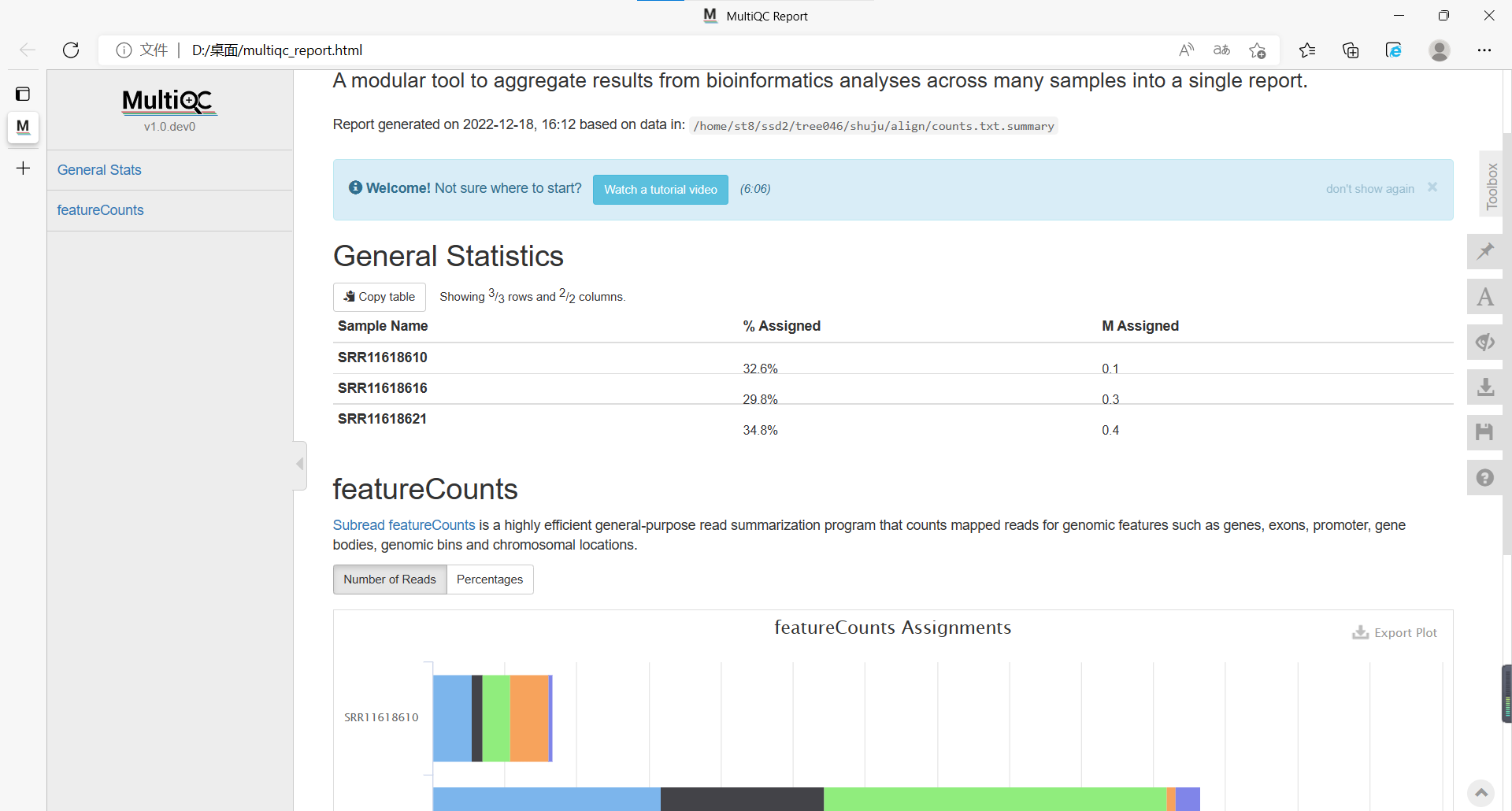Open the export plots download toolbox icon

pos(1485,387)
